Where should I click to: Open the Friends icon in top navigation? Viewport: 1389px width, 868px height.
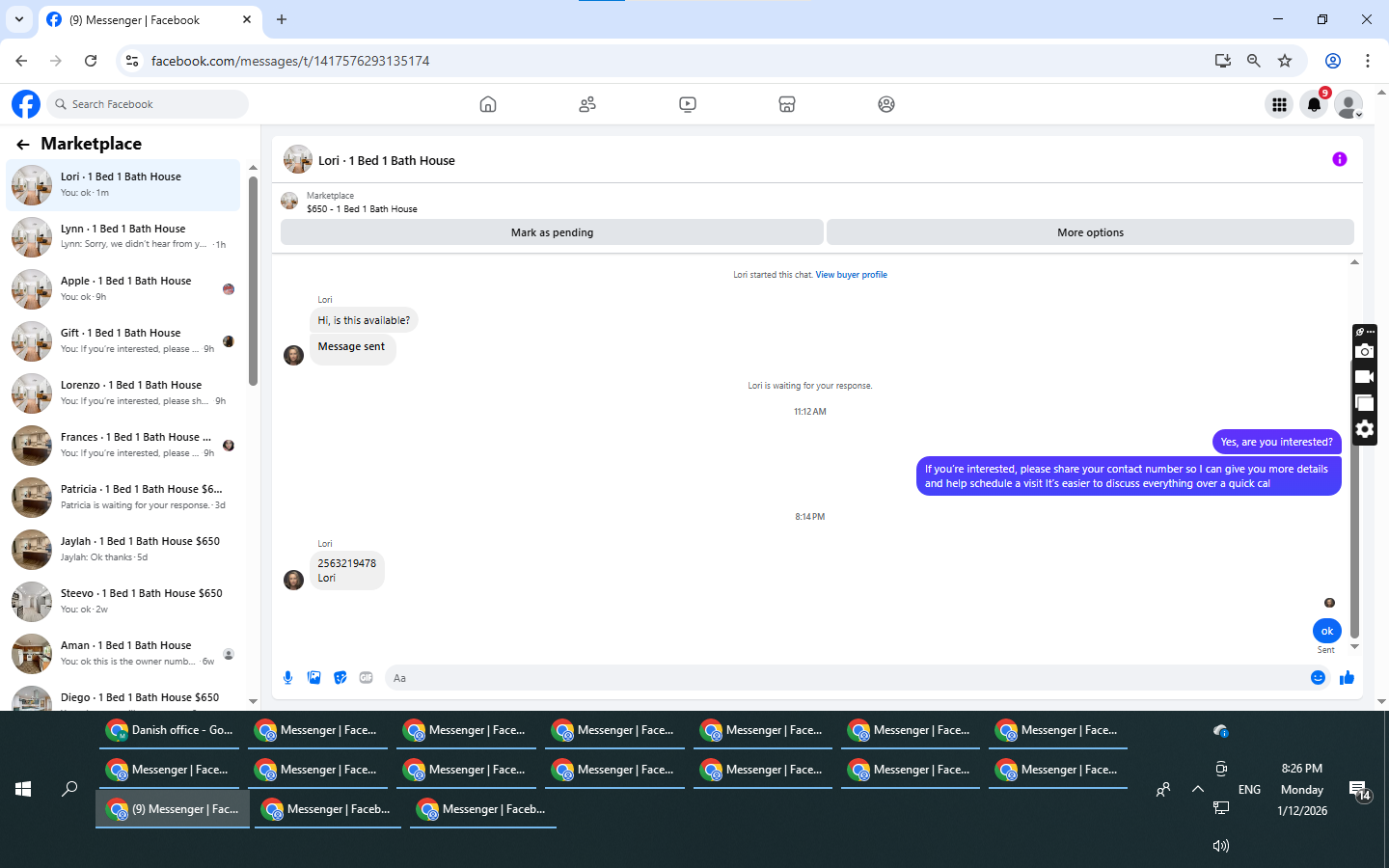(587, 104)
